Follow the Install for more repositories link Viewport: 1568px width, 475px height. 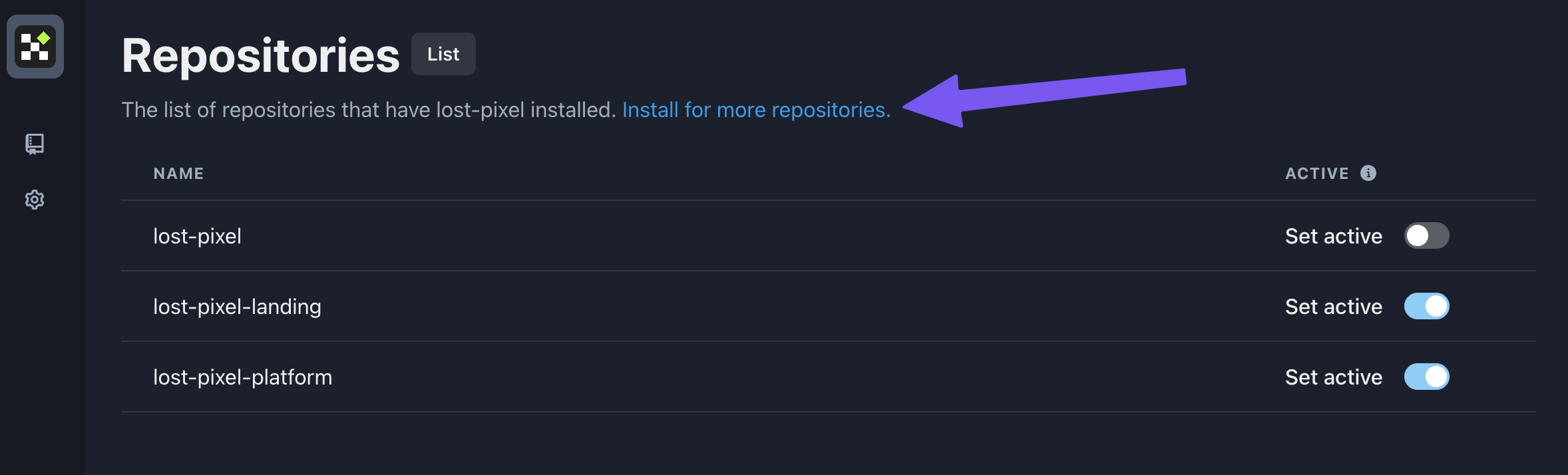click(756, 110)
